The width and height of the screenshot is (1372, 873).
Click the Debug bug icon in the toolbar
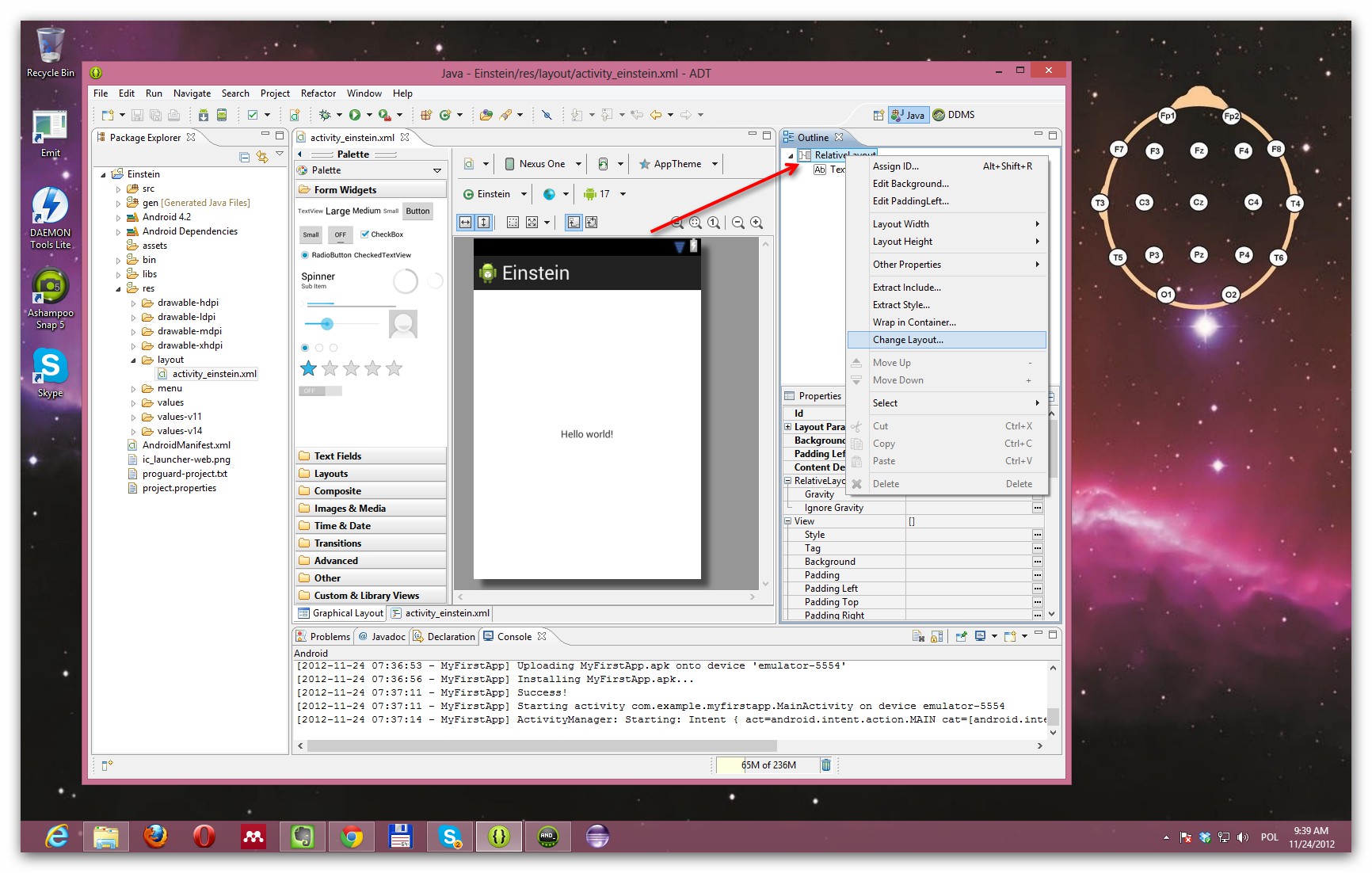tap(324, 115)
